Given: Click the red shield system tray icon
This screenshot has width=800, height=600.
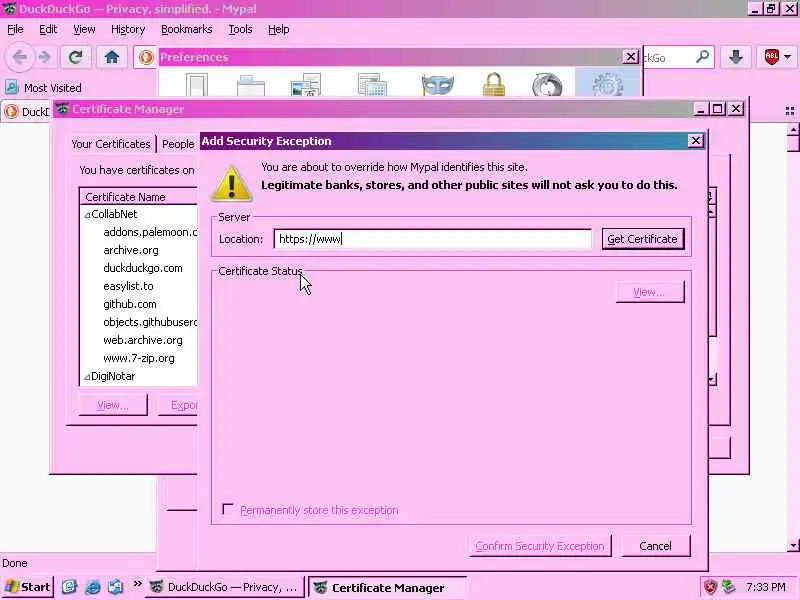Looking at the screenshot, I should pyautogui.click(x=710, y=587).
